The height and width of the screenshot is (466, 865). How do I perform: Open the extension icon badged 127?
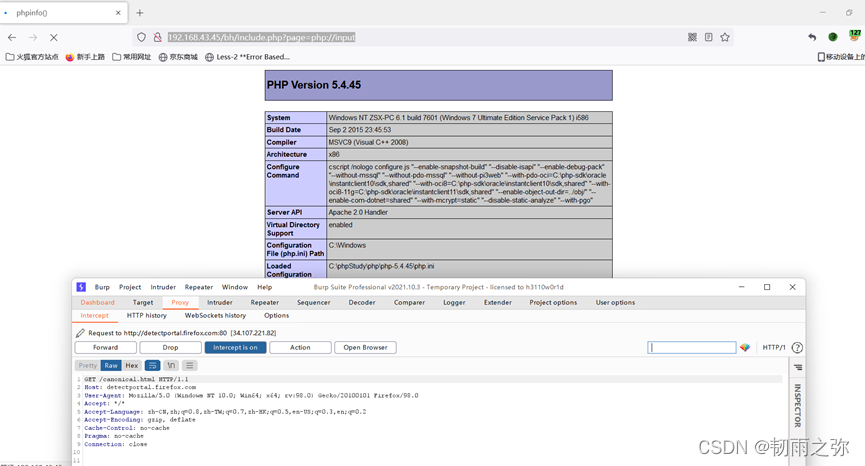pos(855,36)
